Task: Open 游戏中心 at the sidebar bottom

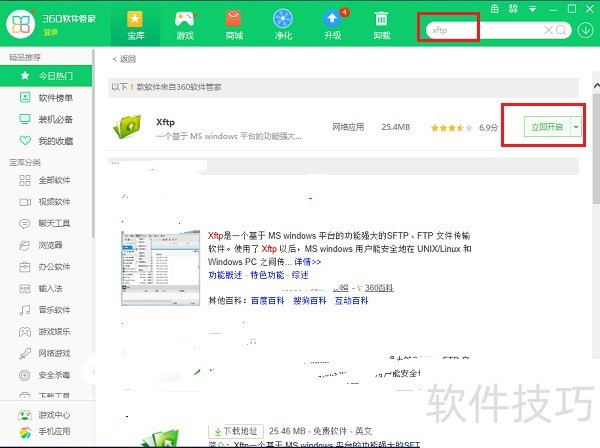Action: point(44,415)
